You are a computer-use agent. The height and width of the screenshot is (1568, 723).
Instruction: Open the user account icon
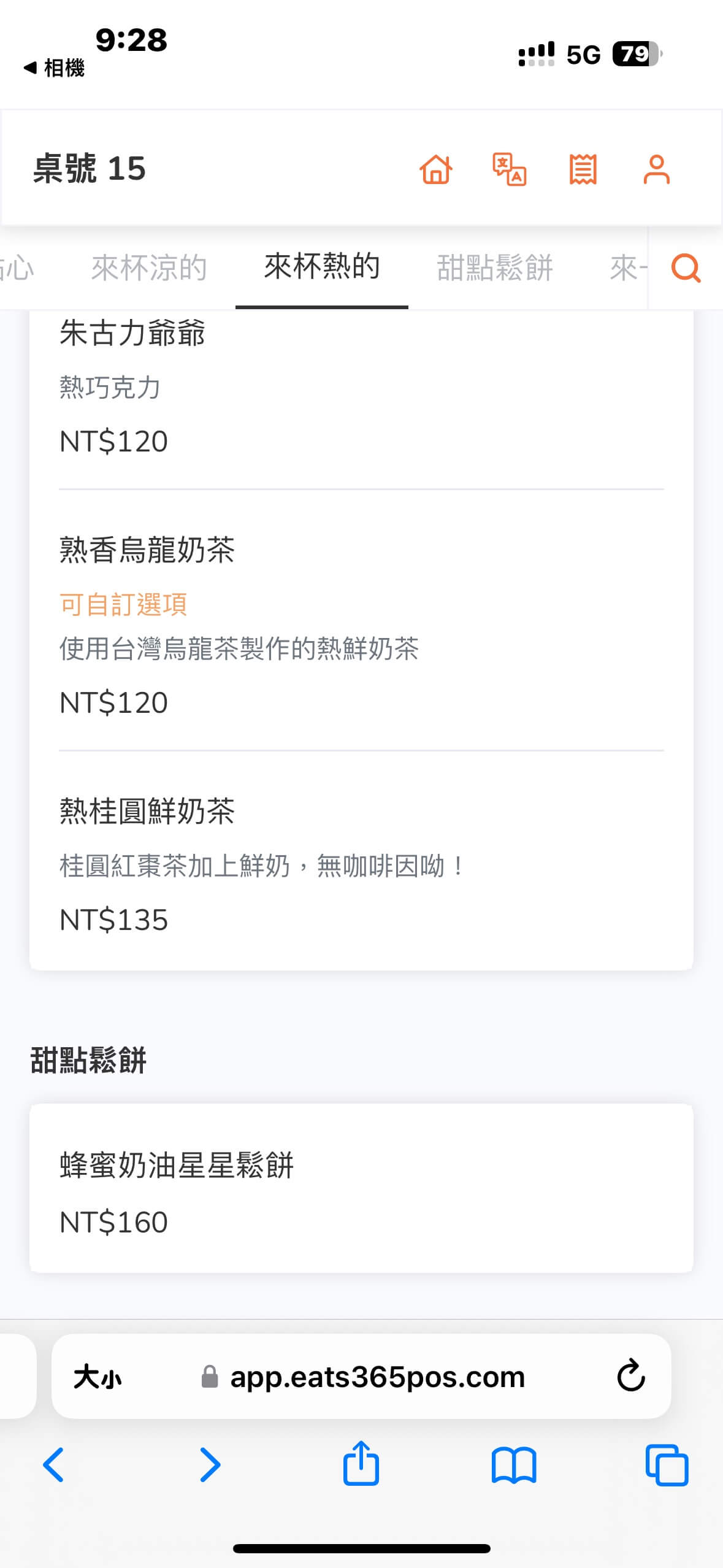coord(656,169)
